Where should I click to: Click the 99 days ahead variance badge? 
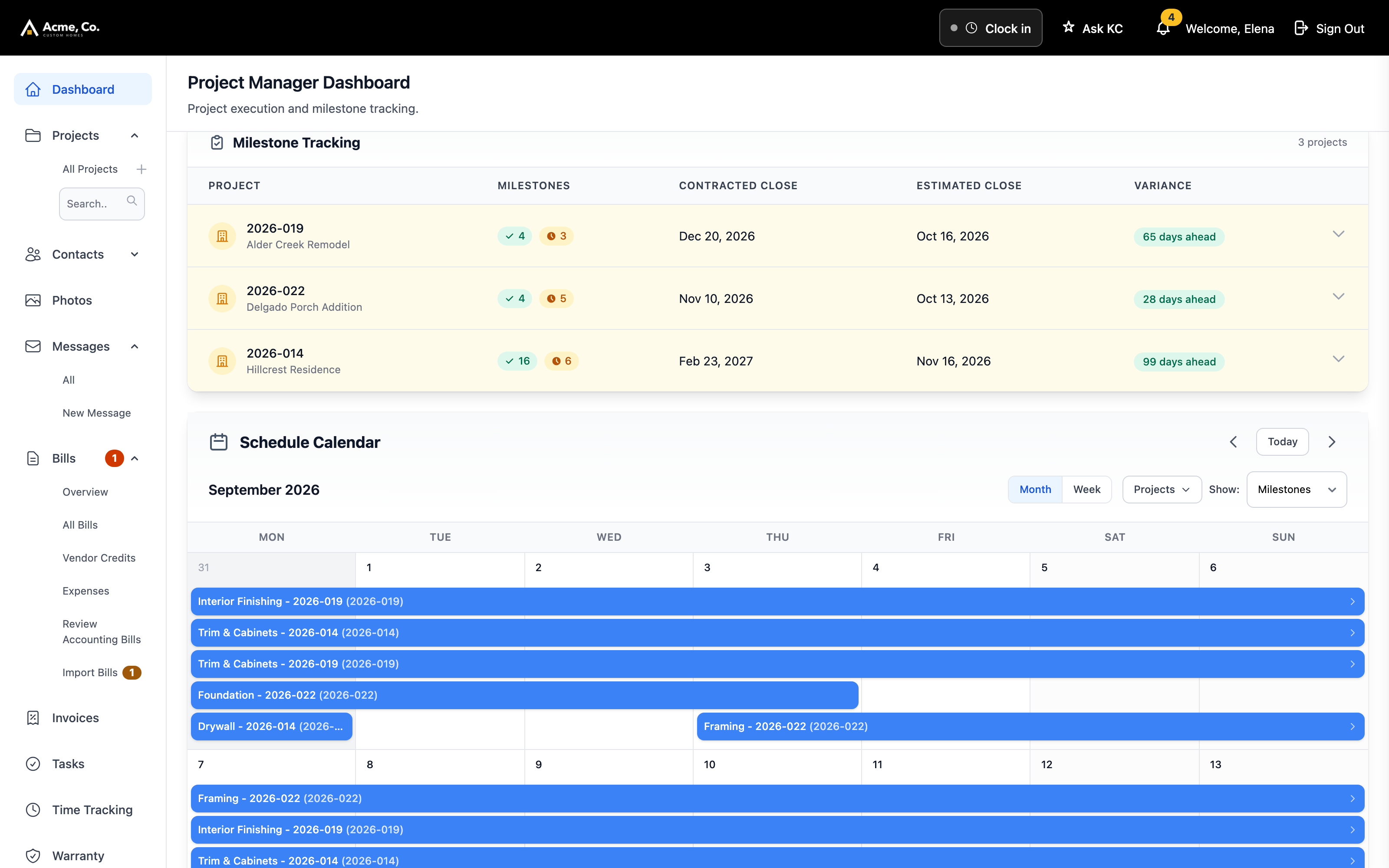pos(1179,362)
